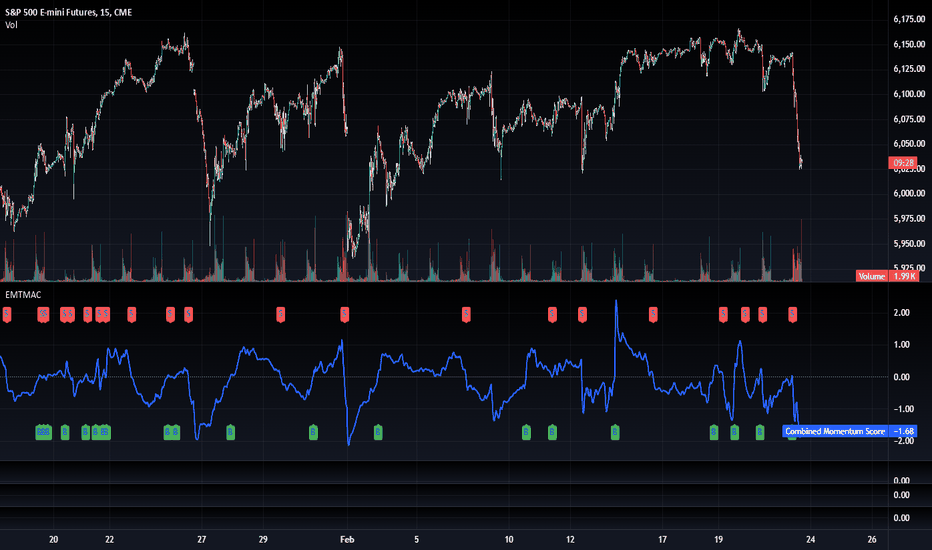The image size is (932, 550).
Task: Select the Feb label on the time axis
Action: pos(347,539)
